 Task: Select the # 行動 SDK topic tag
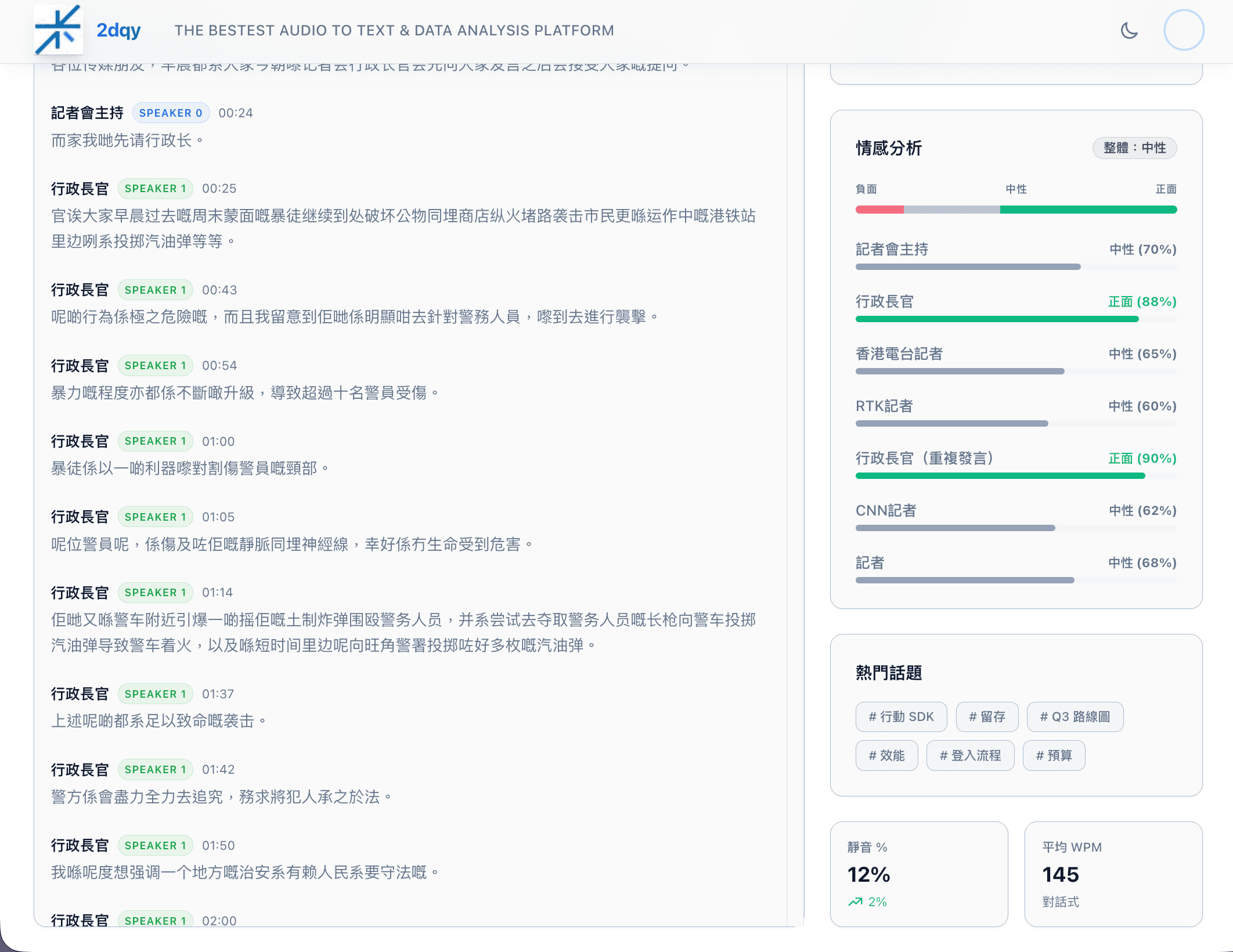[x=902, y=717]
